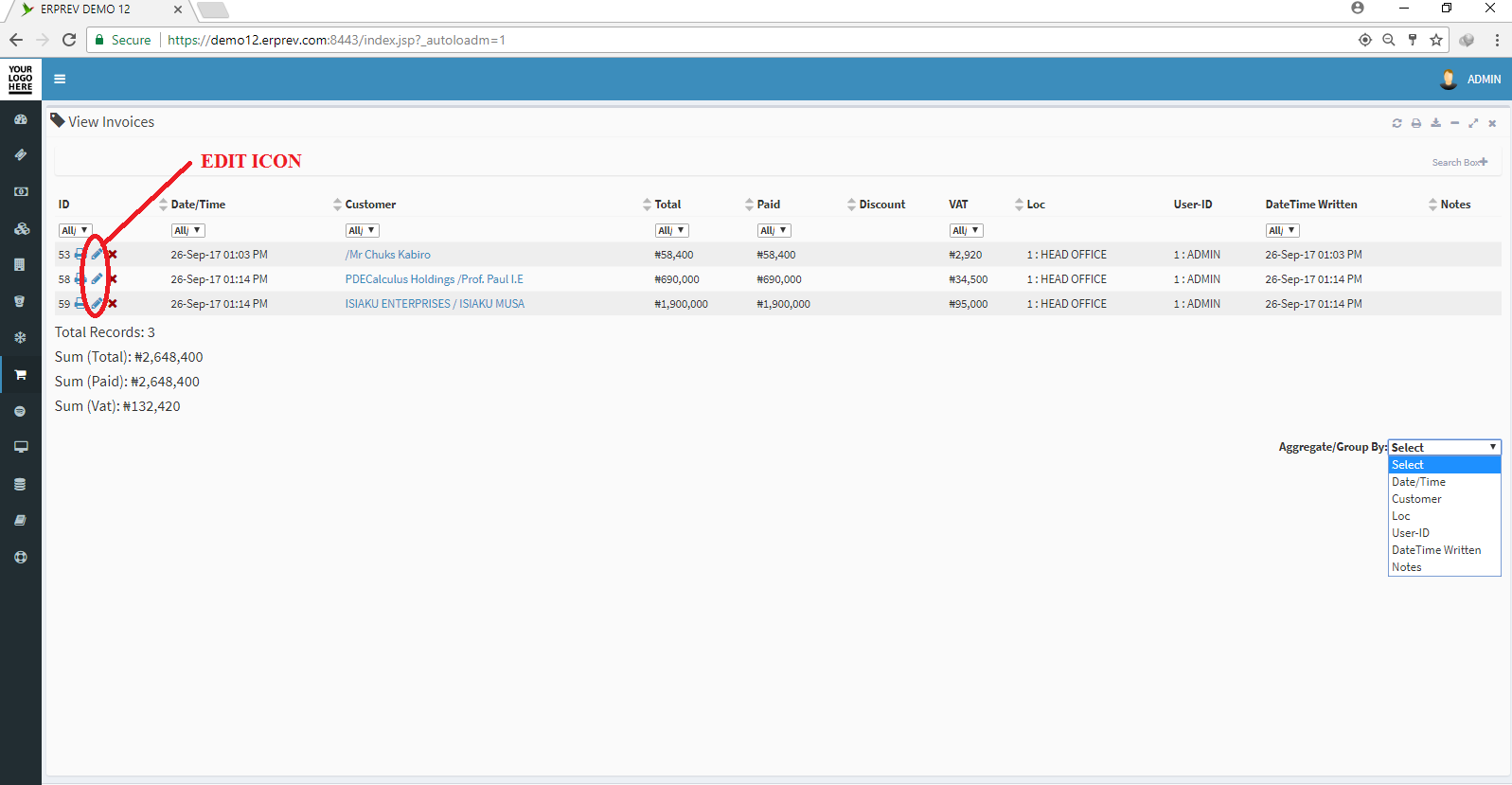Click YOUR LOGO HERE logo

pos(21,79)
